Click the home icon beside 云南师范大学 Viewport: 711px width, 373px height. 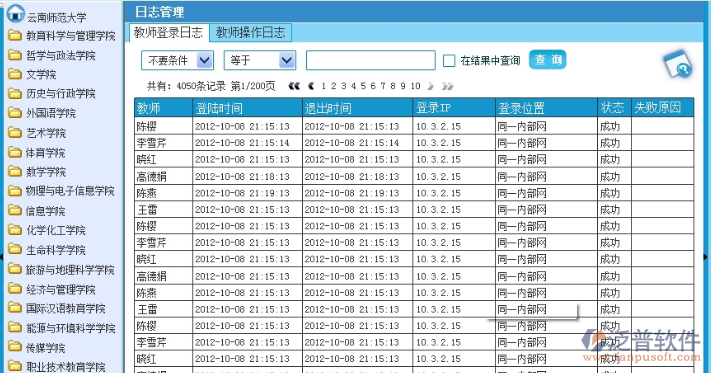(x=15, y=14)
